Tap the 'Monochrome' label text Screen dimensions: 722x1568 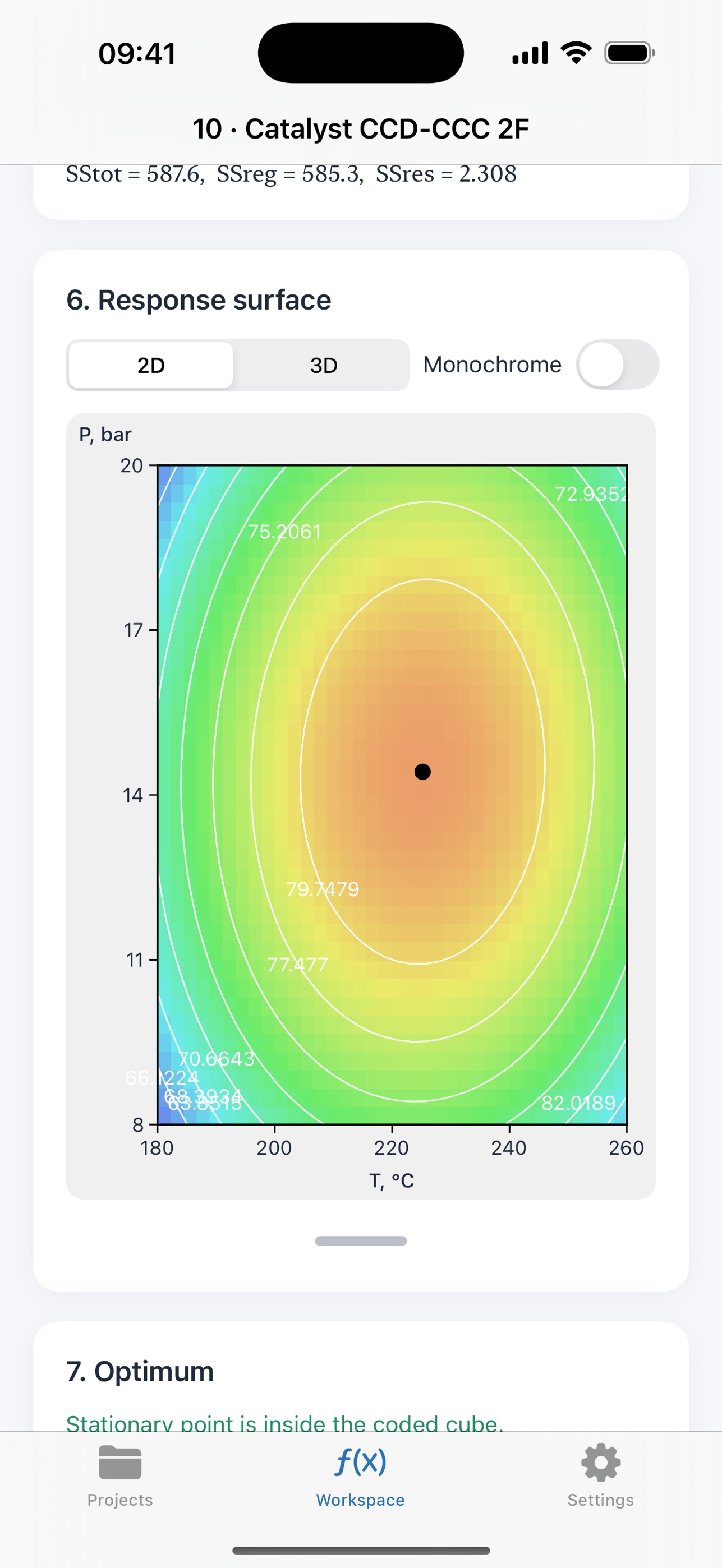492,365
